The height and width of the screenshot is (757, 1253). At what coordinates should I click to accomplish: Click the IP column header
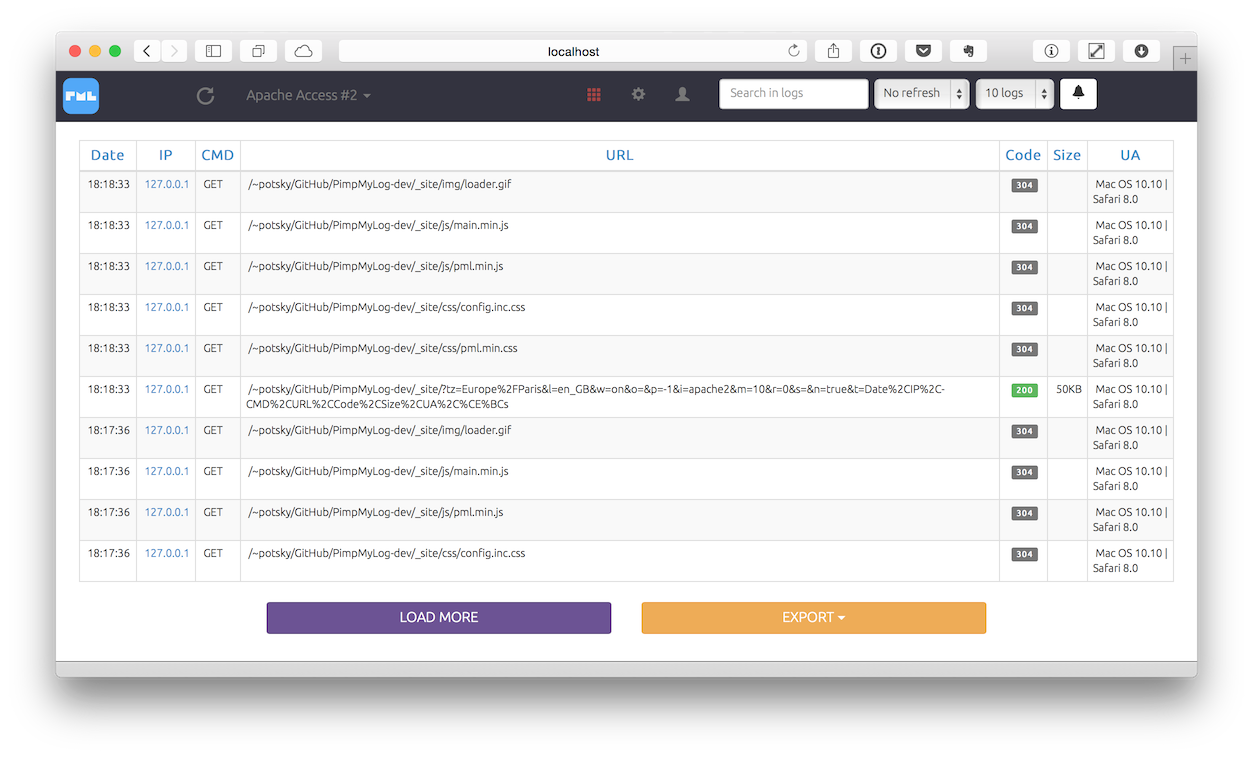[166, 155]
